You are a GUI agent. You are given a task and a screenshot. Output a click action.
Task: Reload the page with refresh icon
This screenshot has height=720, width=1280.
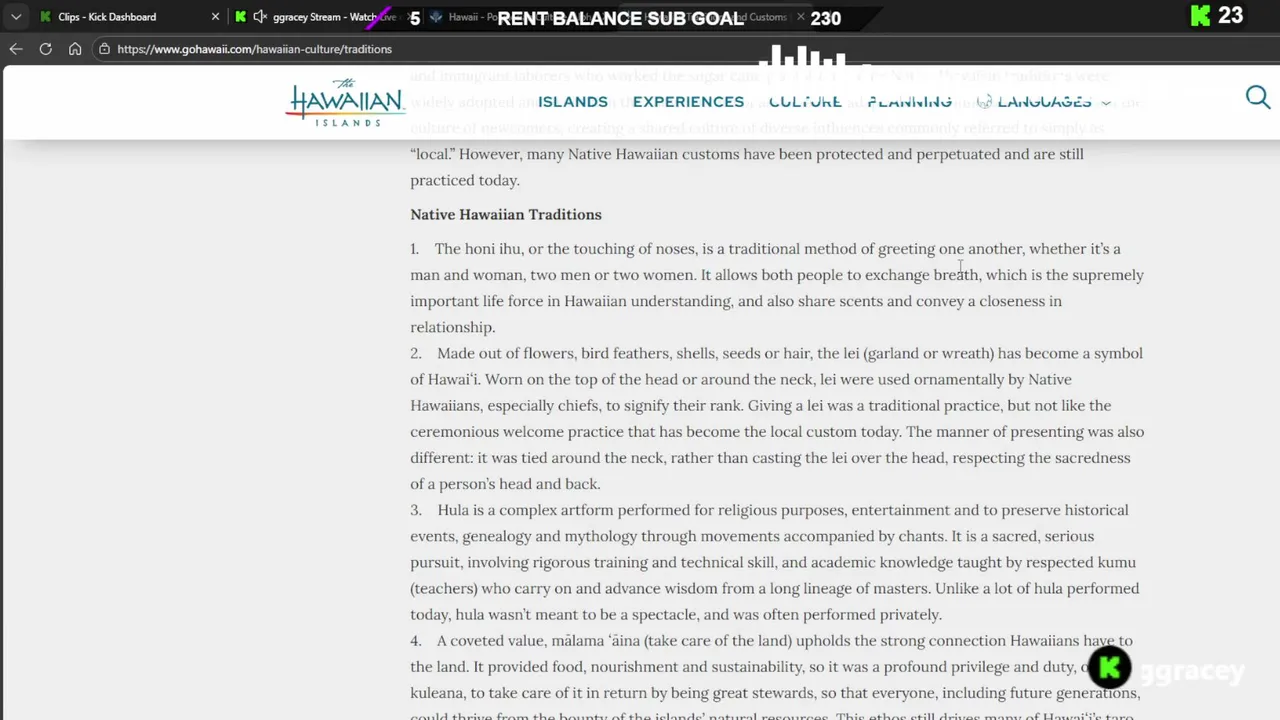(46, 49)
